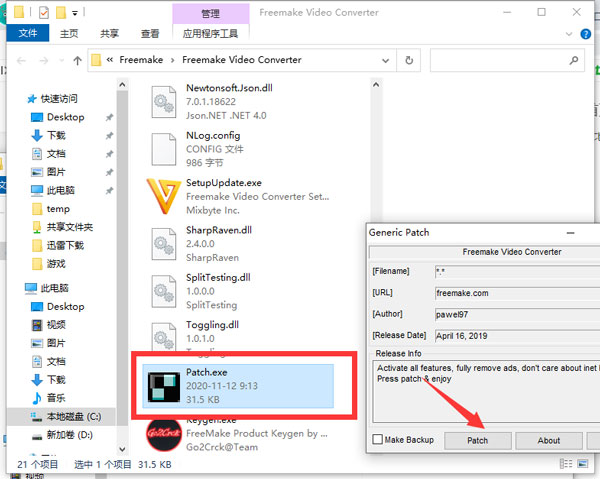This screenshot has height=479, width=600.
Task: Open the 主页 ribbon tab
Action: point(69,34)
